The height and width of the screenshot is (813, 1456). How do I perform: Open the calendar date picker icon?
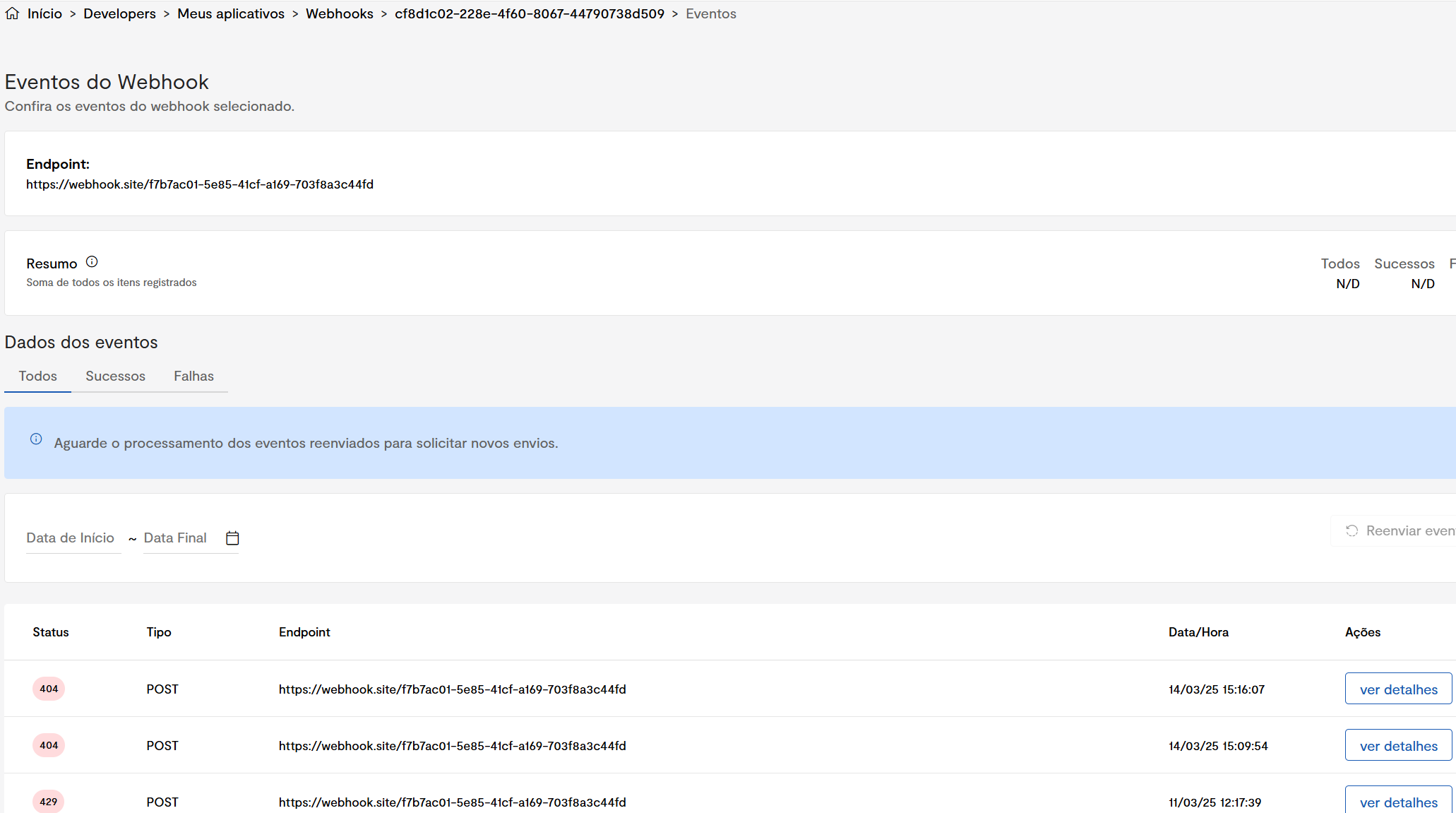click(232, 538)
